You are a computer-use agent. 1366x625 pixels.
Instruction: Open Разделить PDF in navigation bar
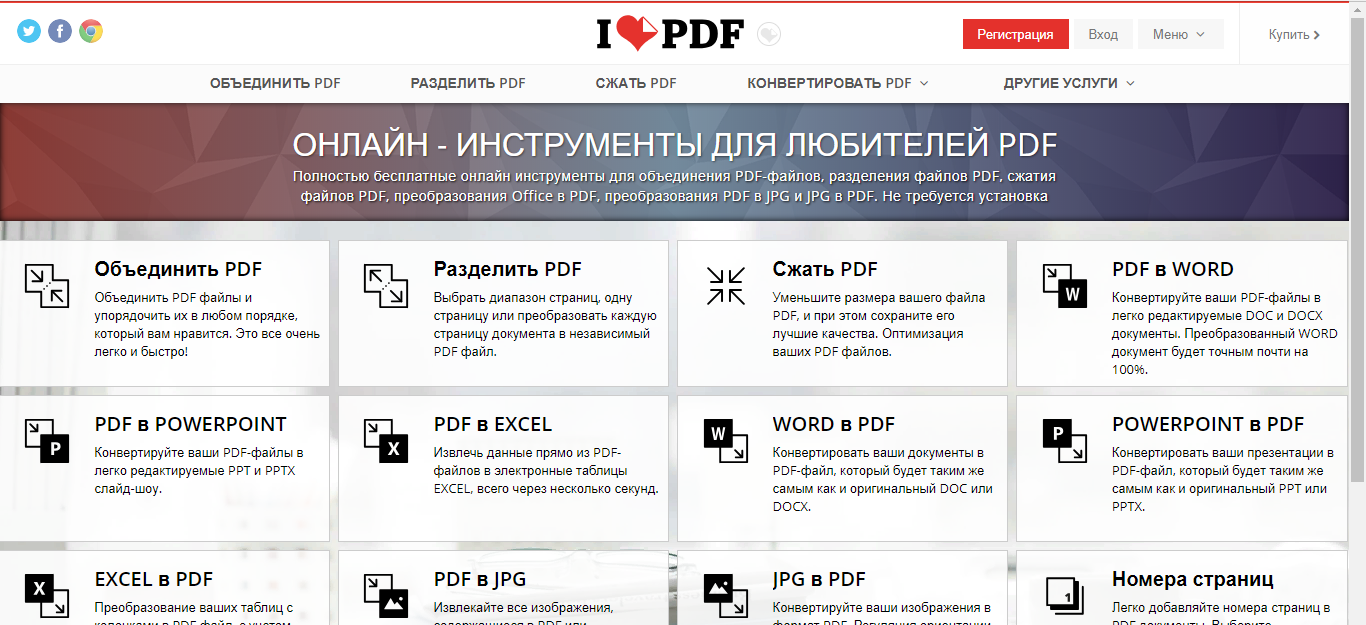point(468,83)
